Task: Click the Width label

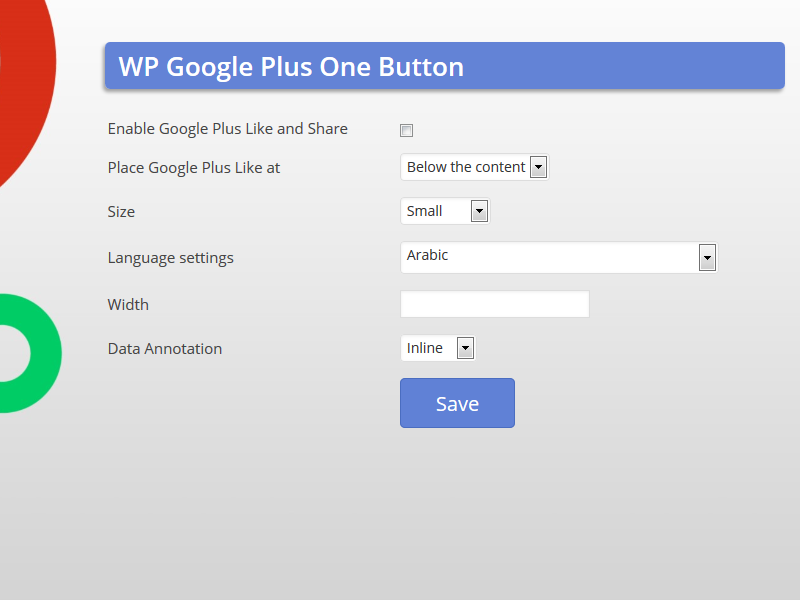Action: click(128, 305)
